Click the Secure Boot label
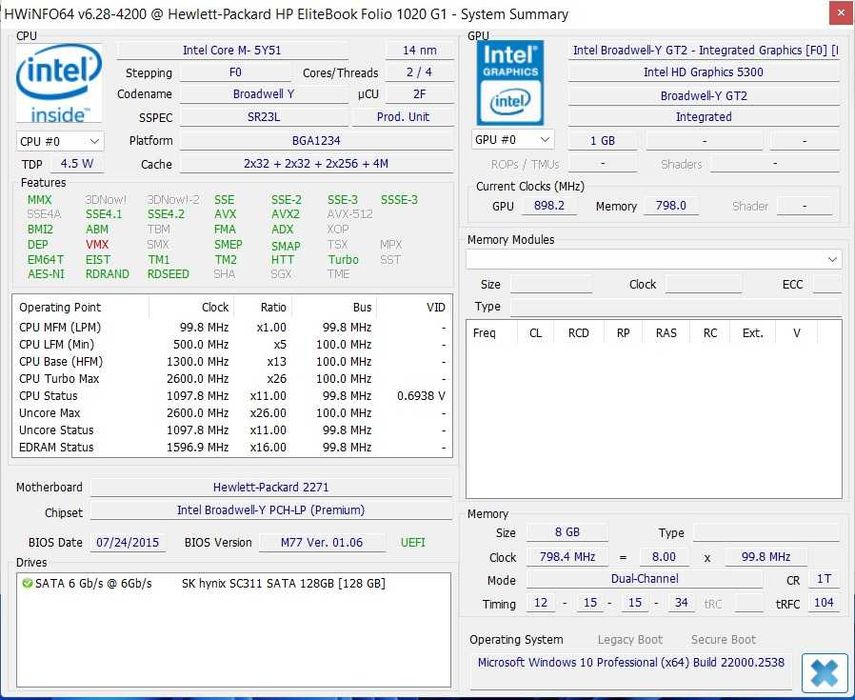 coord(723,639)
